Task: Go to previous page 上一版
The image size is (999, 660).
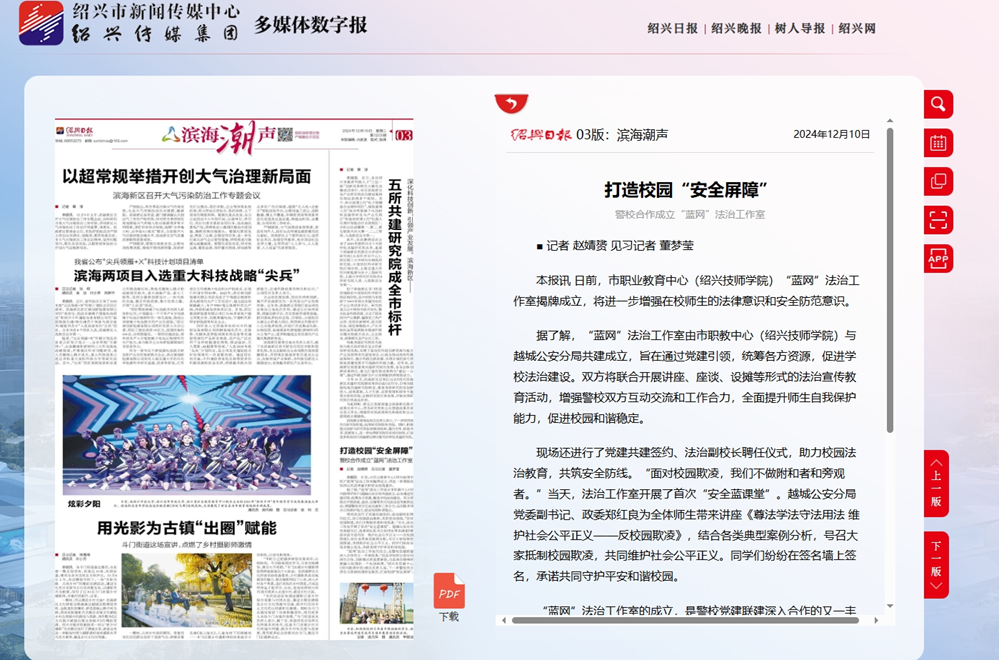Action: coord(936,484)
